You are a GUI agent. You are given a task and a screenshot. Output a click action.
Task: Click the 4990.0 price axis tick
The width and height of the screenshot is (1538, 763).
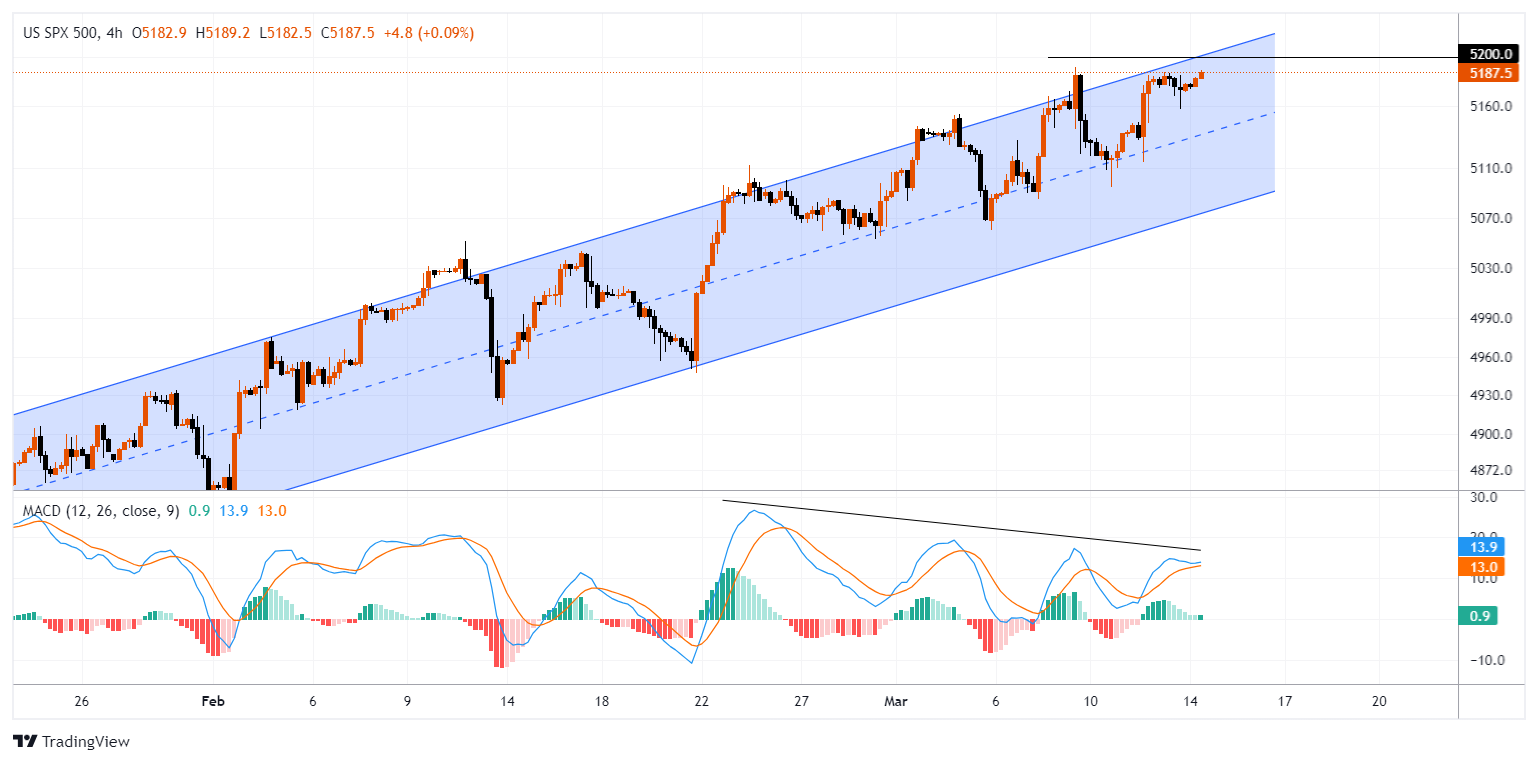1490,319
